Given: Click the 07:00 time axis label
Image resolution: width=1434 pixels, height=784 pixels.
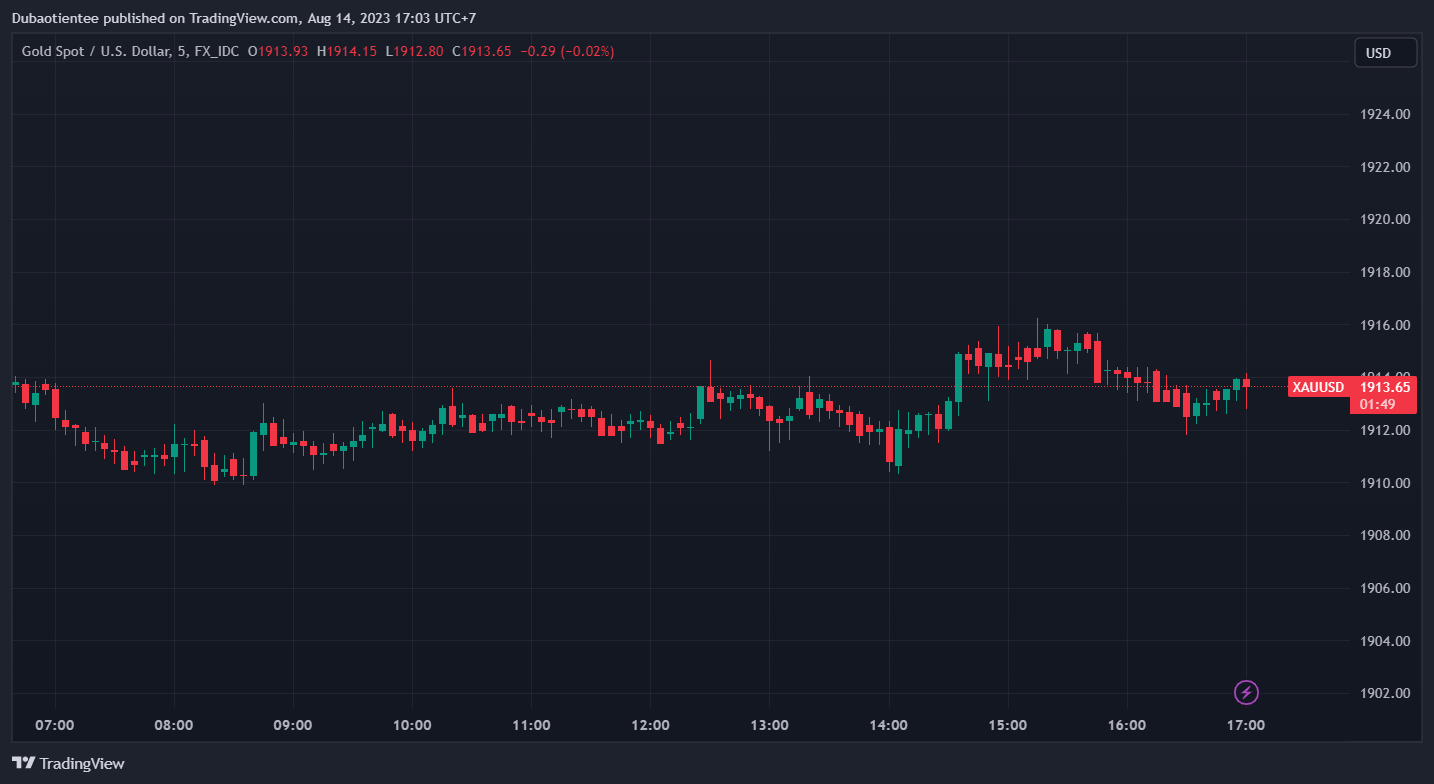Looking at the screenshot, I should click(54, 725).
